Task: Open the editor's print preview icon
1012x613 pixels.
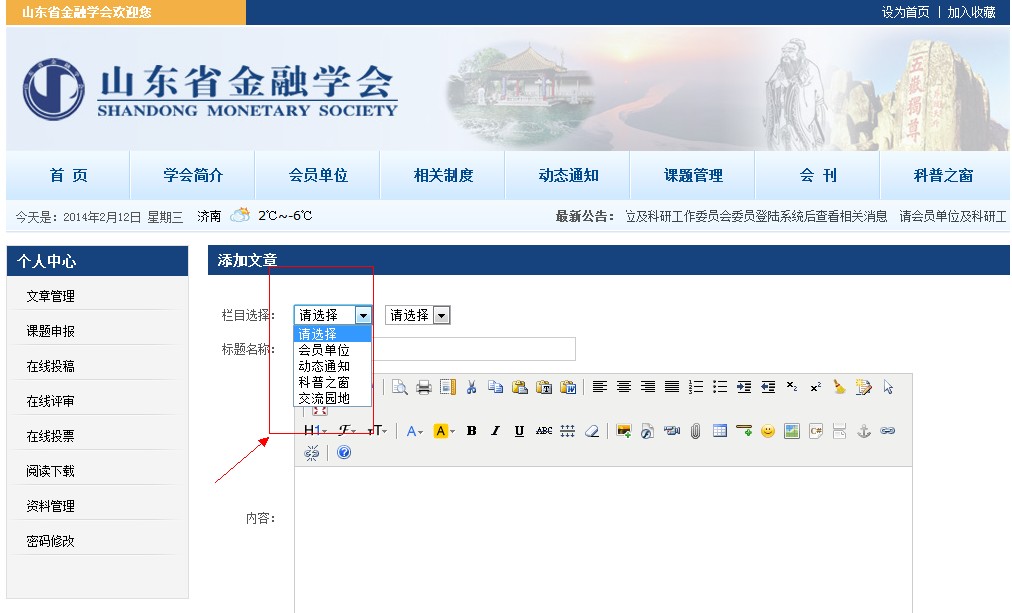Action: pyautogui.click(x=400, y=387)
